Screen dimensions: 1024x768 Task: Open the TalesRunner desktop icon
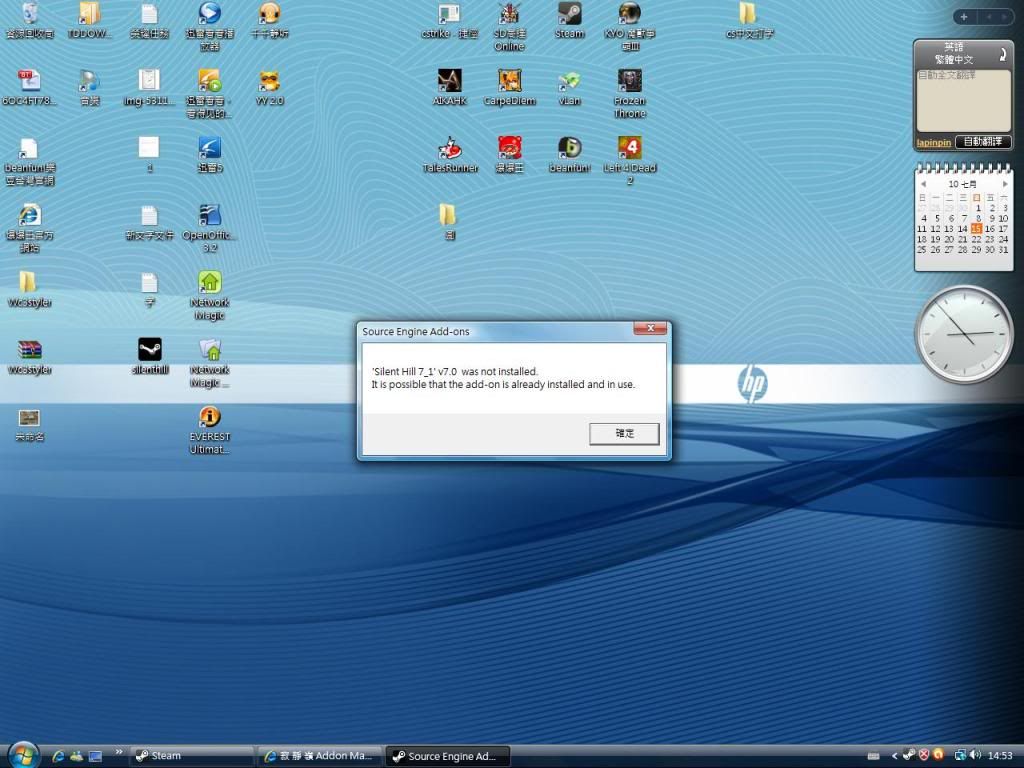(450, 148)
